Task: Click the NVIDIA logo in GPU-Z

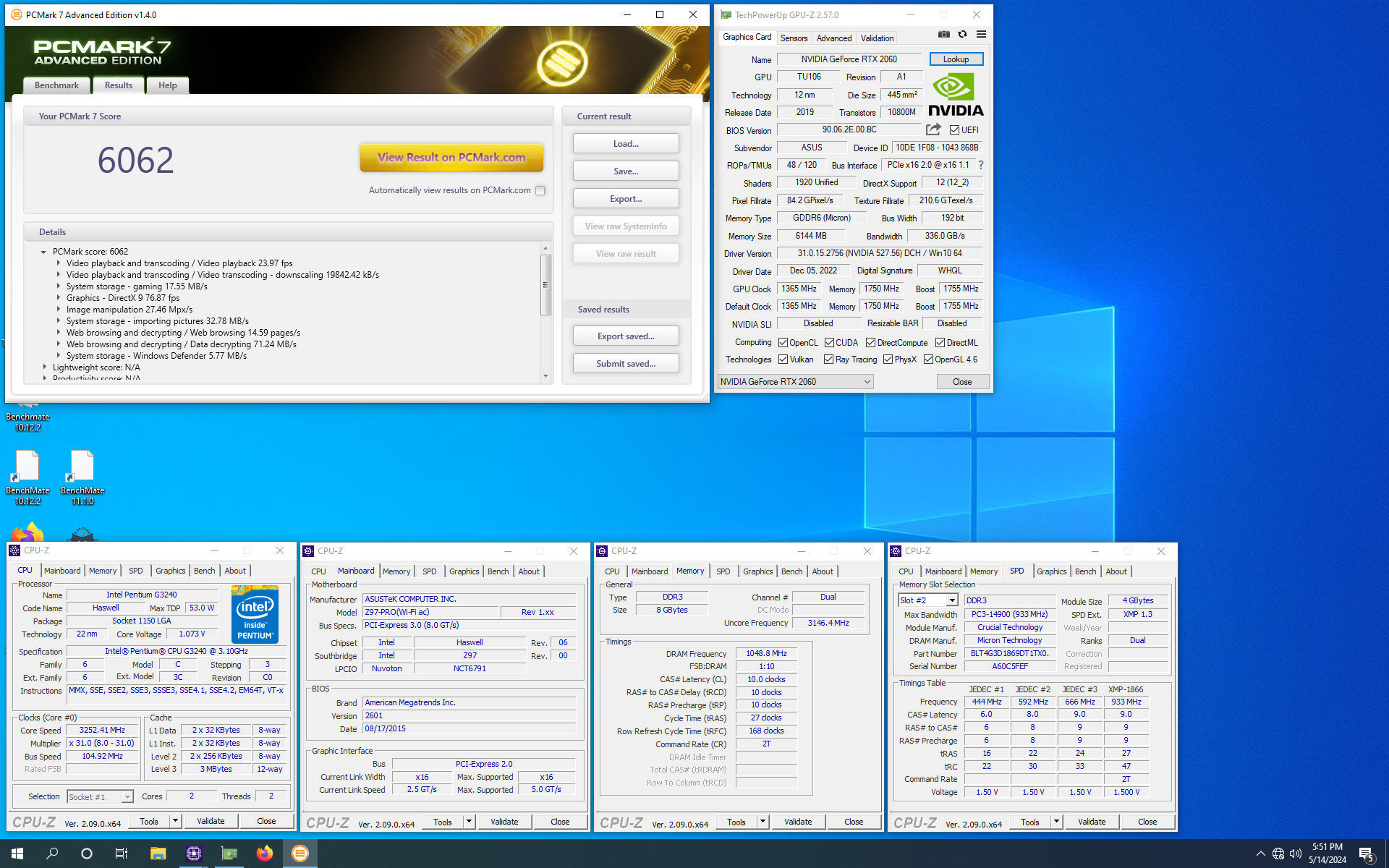Action: [x=956, y=95]
